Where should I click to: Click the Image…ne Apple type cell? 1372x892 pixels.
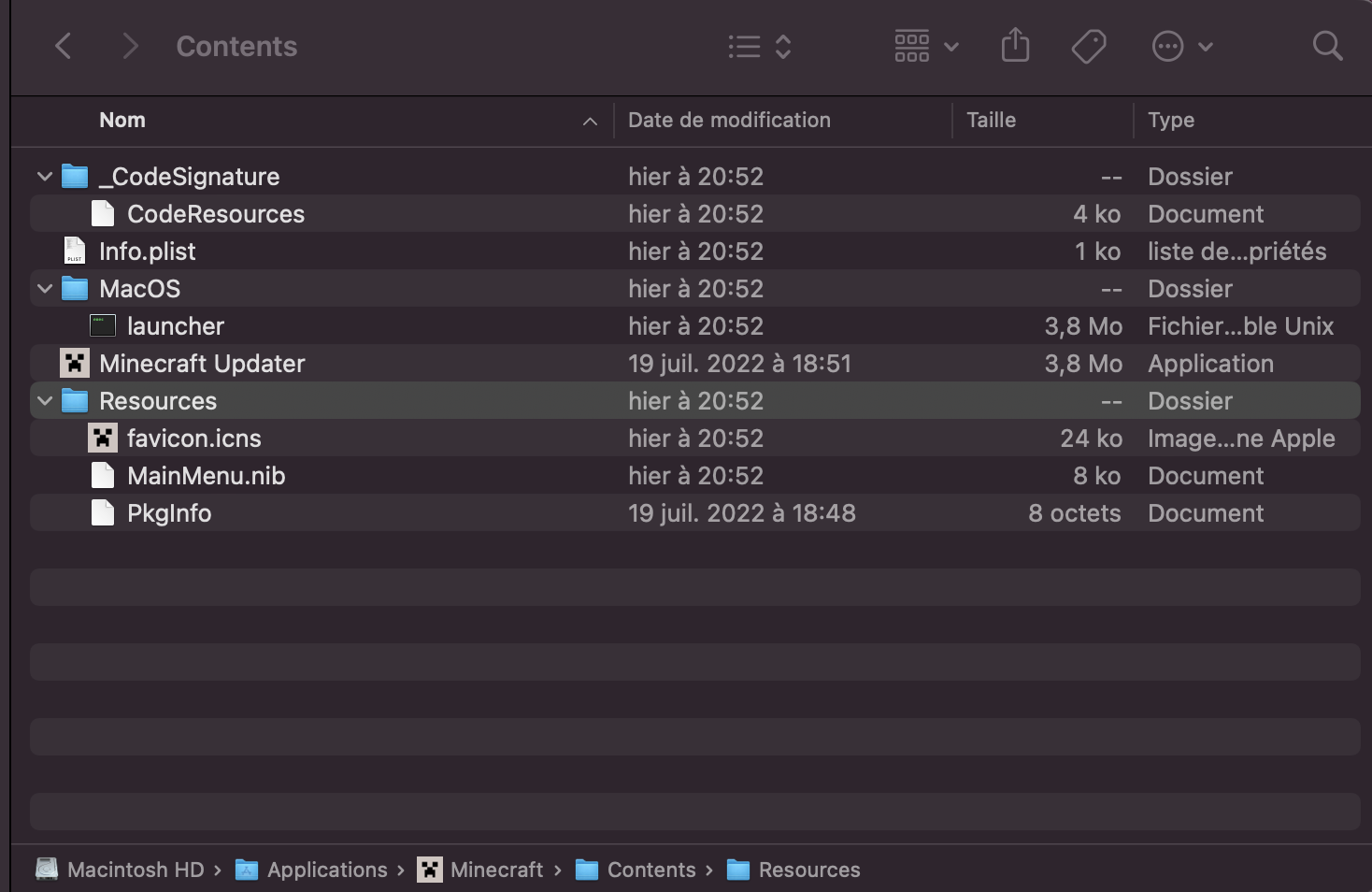(x=1241, y=438)
